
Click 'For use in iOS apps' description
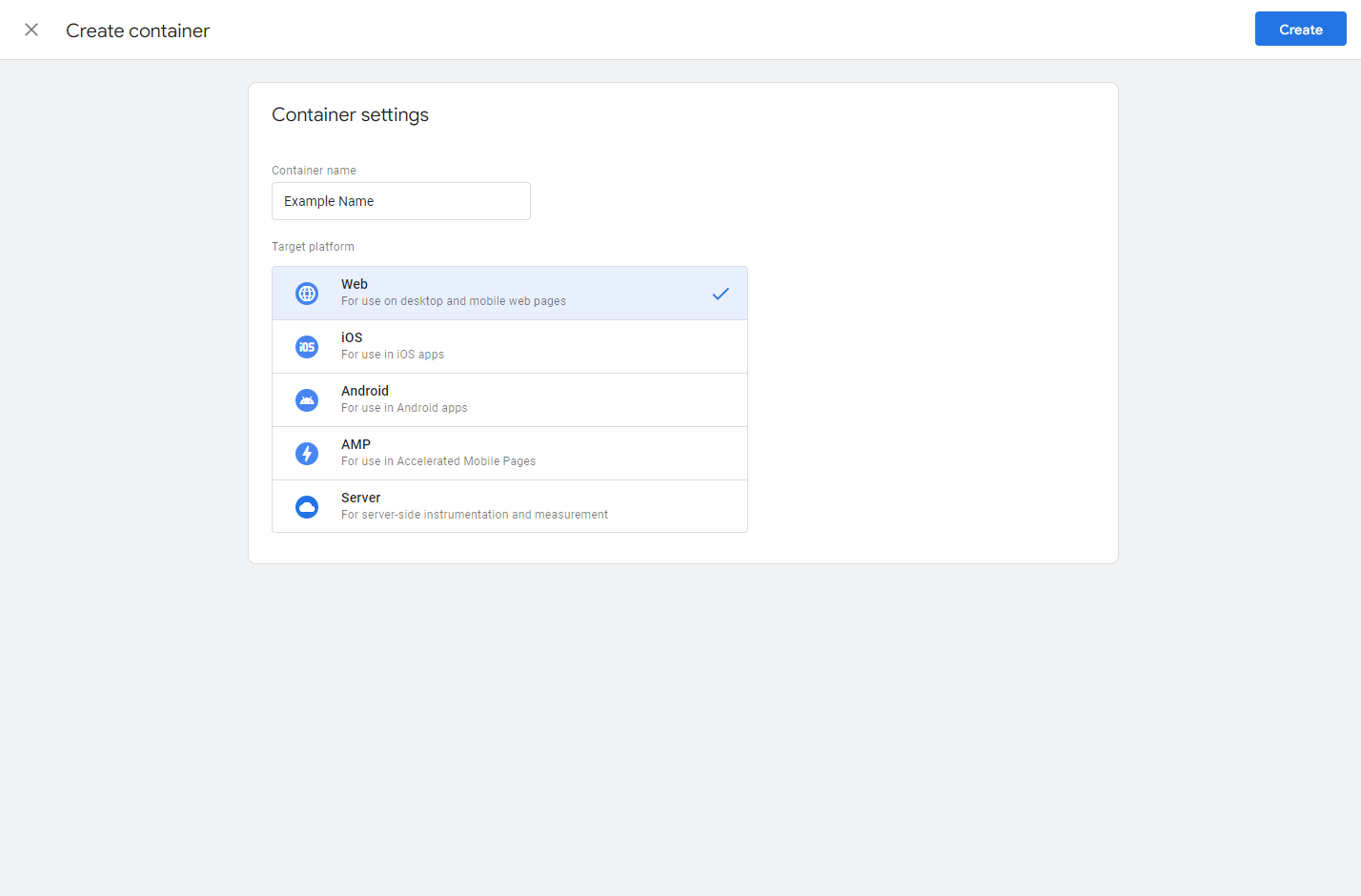(393, 355)
